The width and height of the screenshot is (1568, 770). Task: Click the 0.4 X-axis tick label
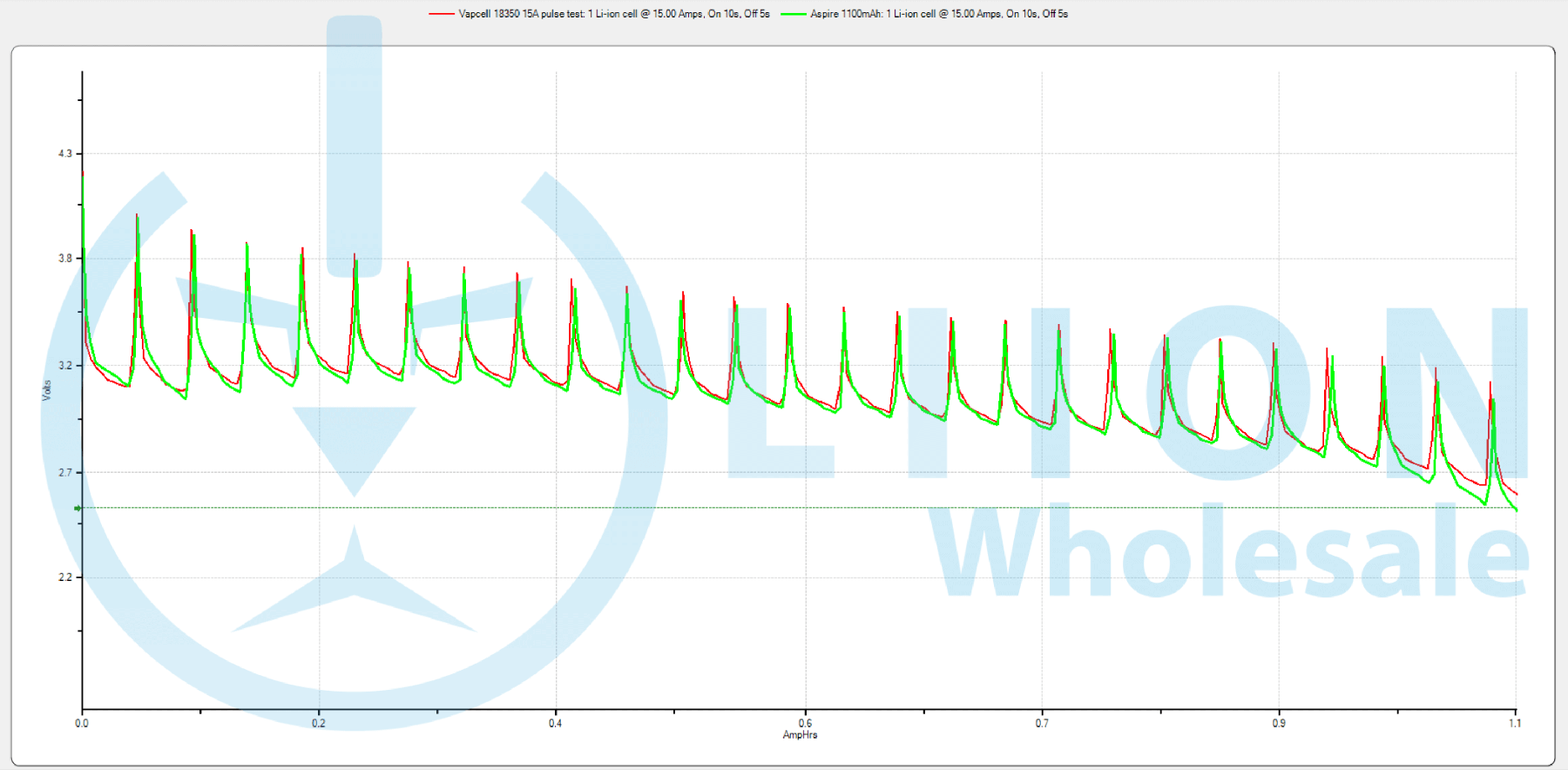click(x=556, y=723)
